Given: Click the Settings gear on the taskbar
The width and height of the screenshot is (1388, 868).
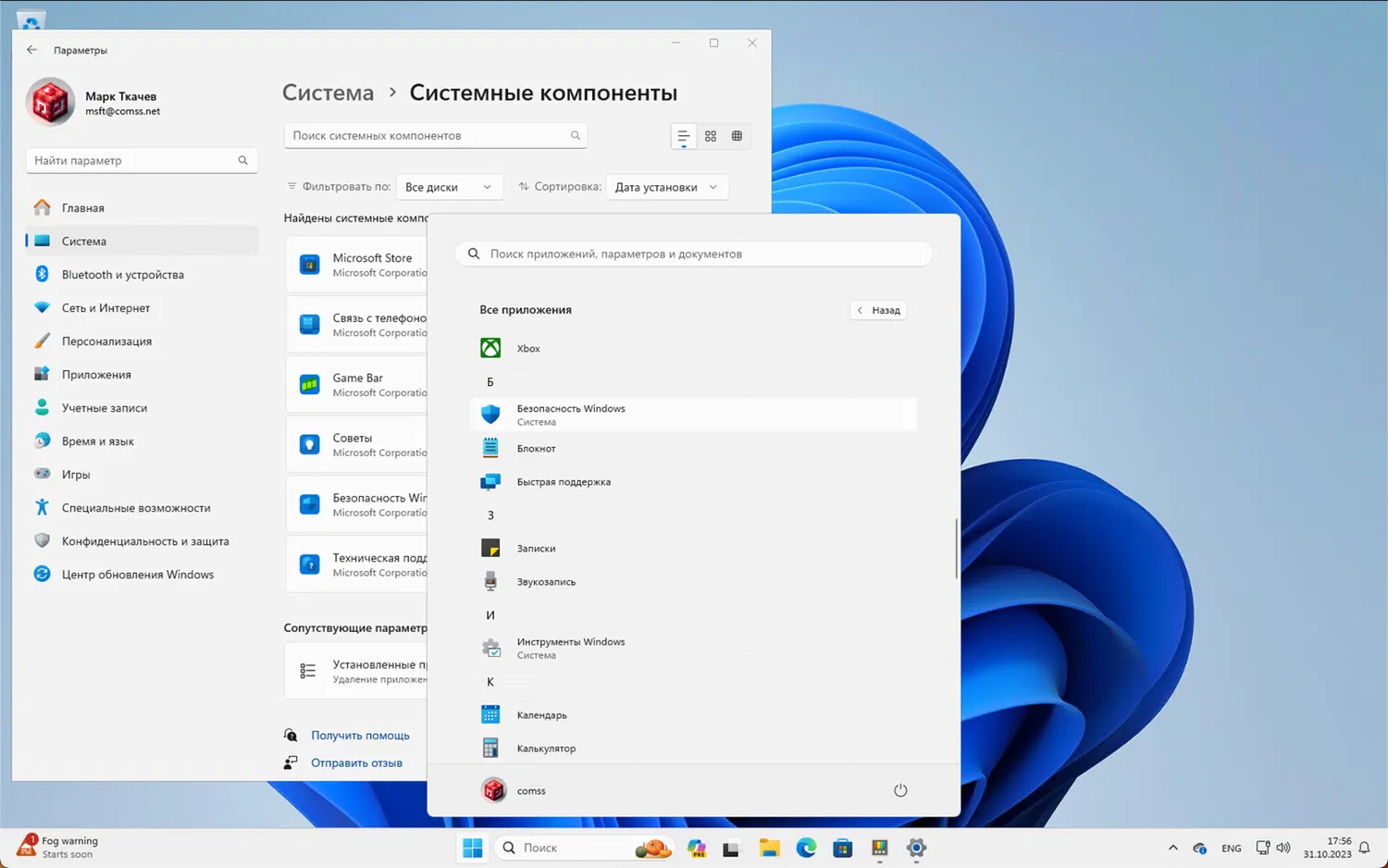Looking at the screenshot, I should click(916, 848).
